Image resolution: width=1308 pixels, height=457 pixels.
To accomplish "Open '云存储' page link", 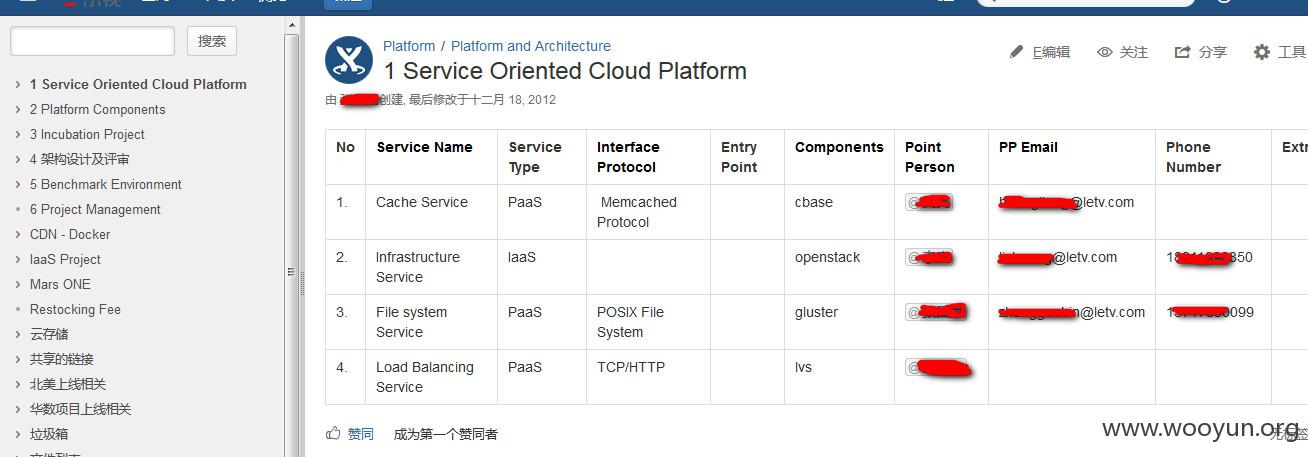I will [49, 335].
